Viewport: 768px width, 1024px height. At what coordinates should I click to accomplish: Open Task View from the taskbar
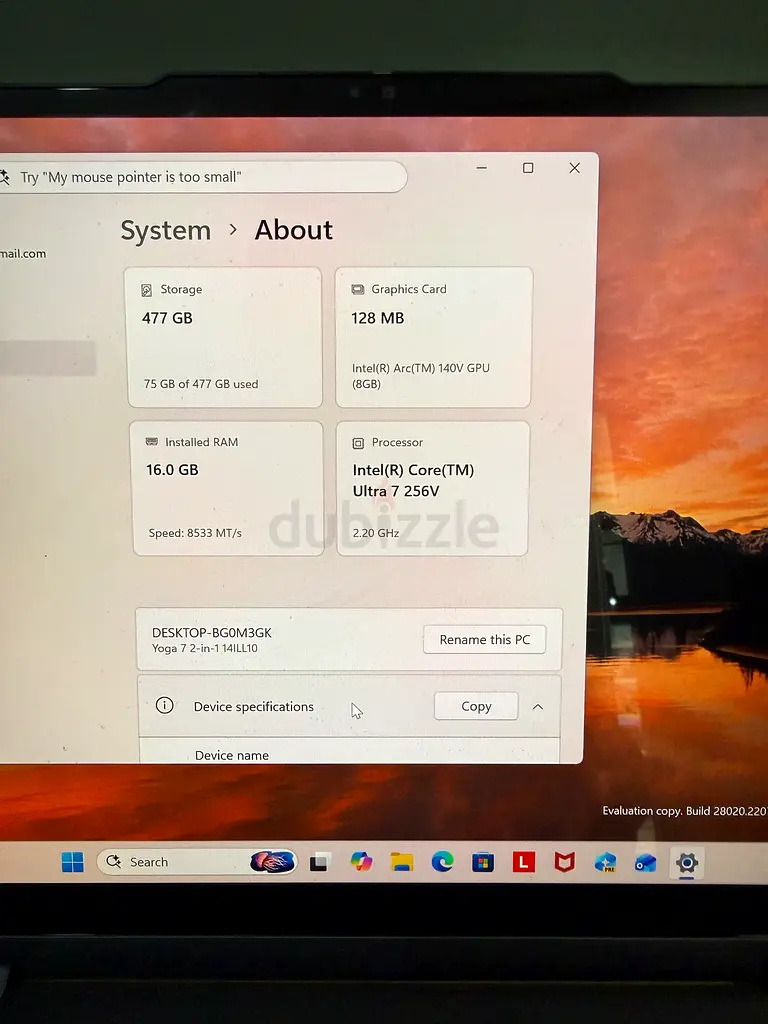pos(319,862)
